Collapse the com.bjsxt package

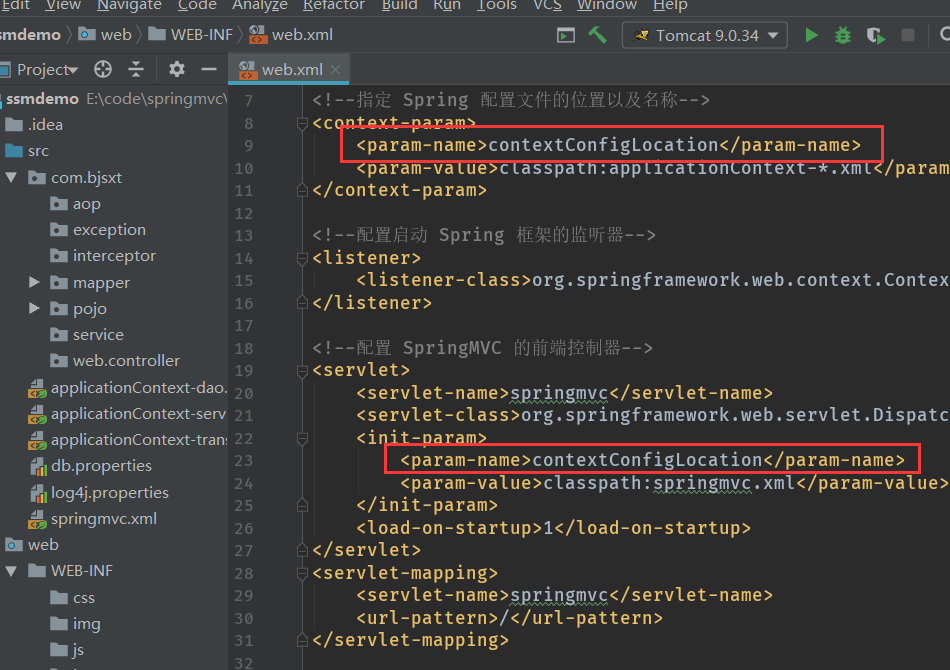coord(11,177)
